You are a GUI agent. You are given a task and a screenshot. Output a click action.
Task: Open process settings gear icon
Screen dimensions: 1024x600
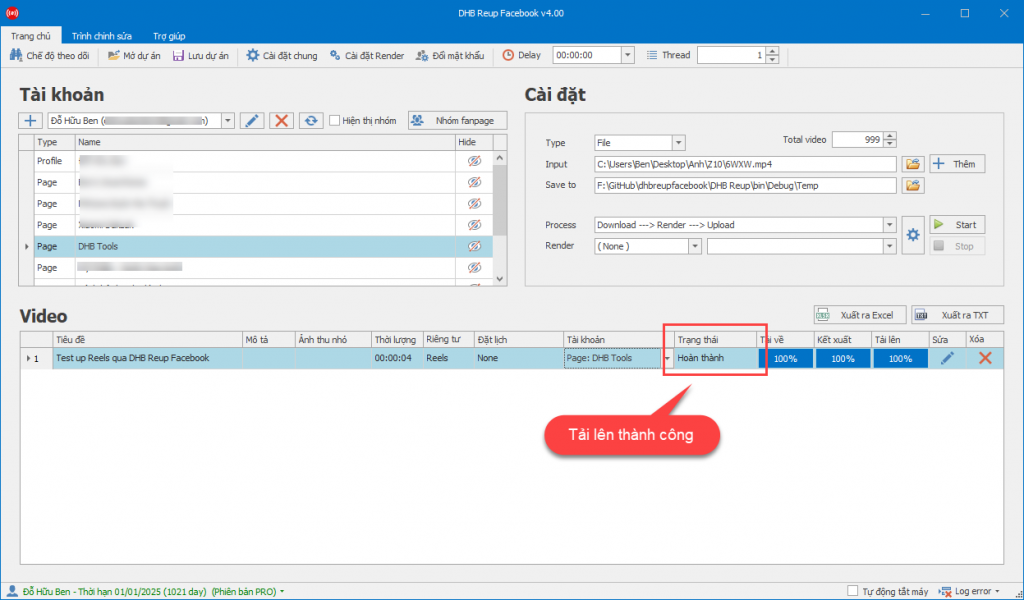click(913, 235)
